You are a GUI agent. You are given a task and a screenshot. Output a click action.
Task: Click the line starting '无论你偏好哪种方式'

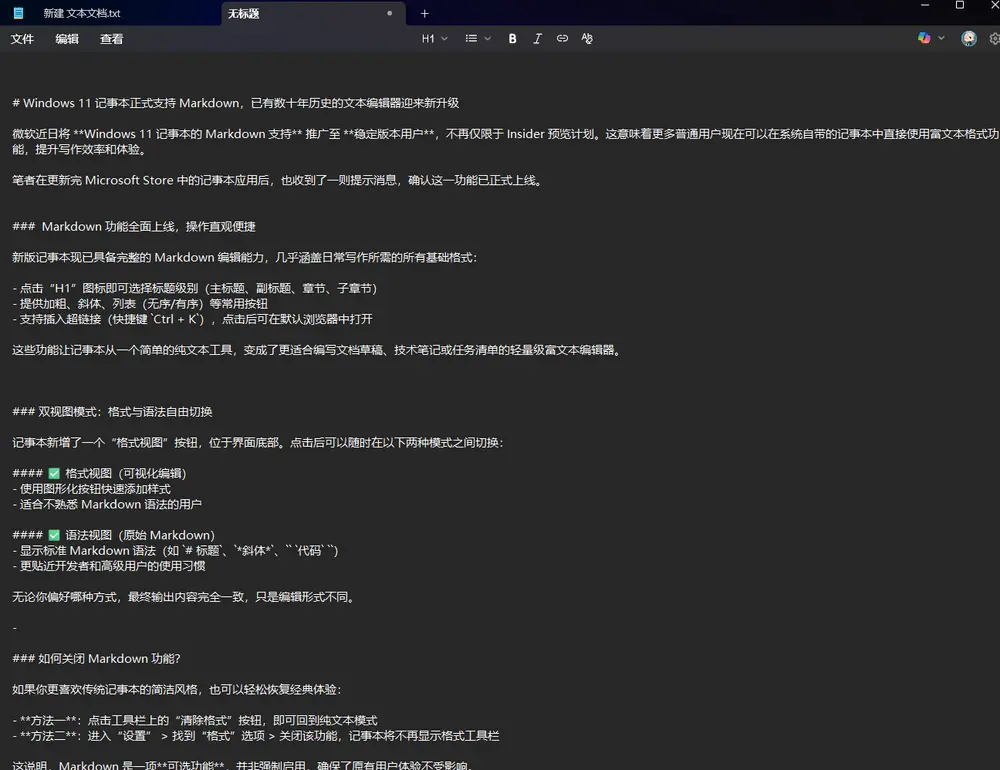(185, 597)
